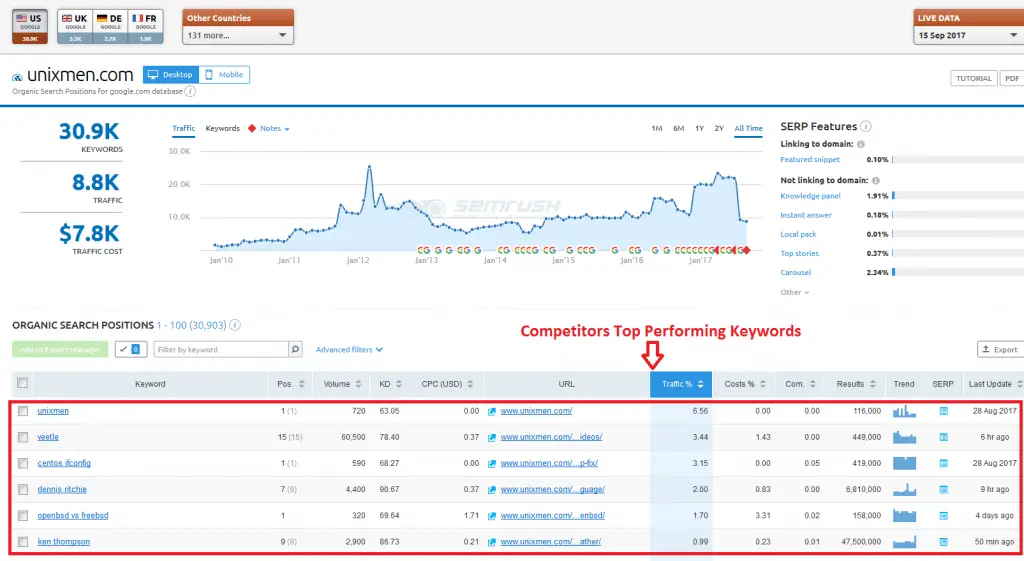This screenshot has width=1024, height=561.
Task: Open the Live Data date dropdown
Action: point(968,35)
